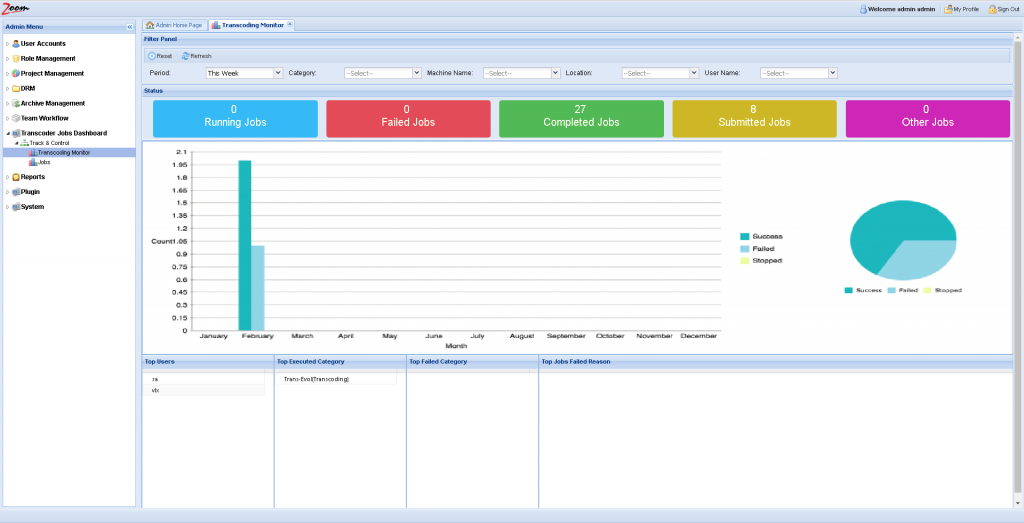
Task: Expand the Role Management tree node
Action: coord(7,59)
